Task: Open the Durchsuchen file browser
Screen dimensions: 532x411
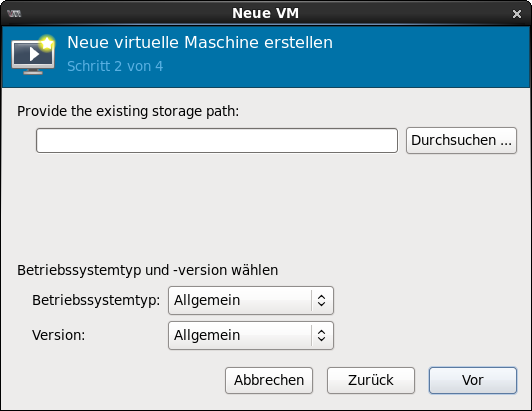Action: (461, 141)
